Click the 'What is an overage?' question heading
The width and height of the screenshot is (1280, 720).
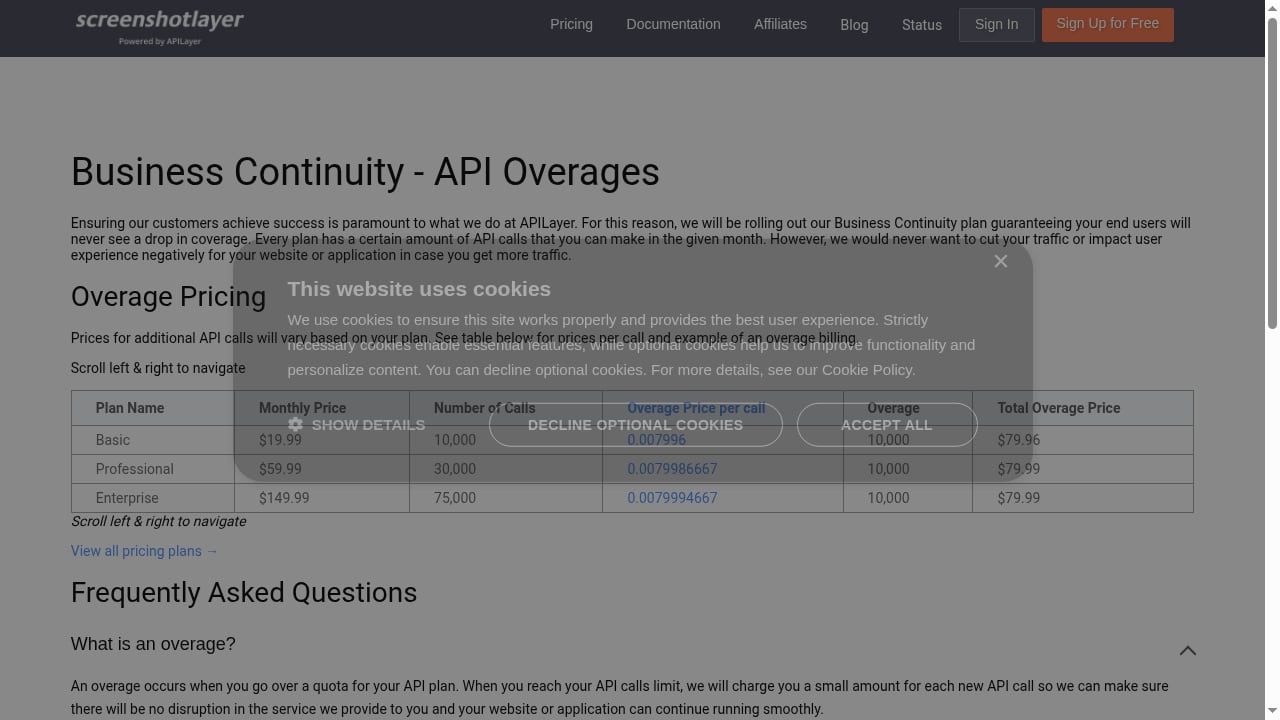153,644
